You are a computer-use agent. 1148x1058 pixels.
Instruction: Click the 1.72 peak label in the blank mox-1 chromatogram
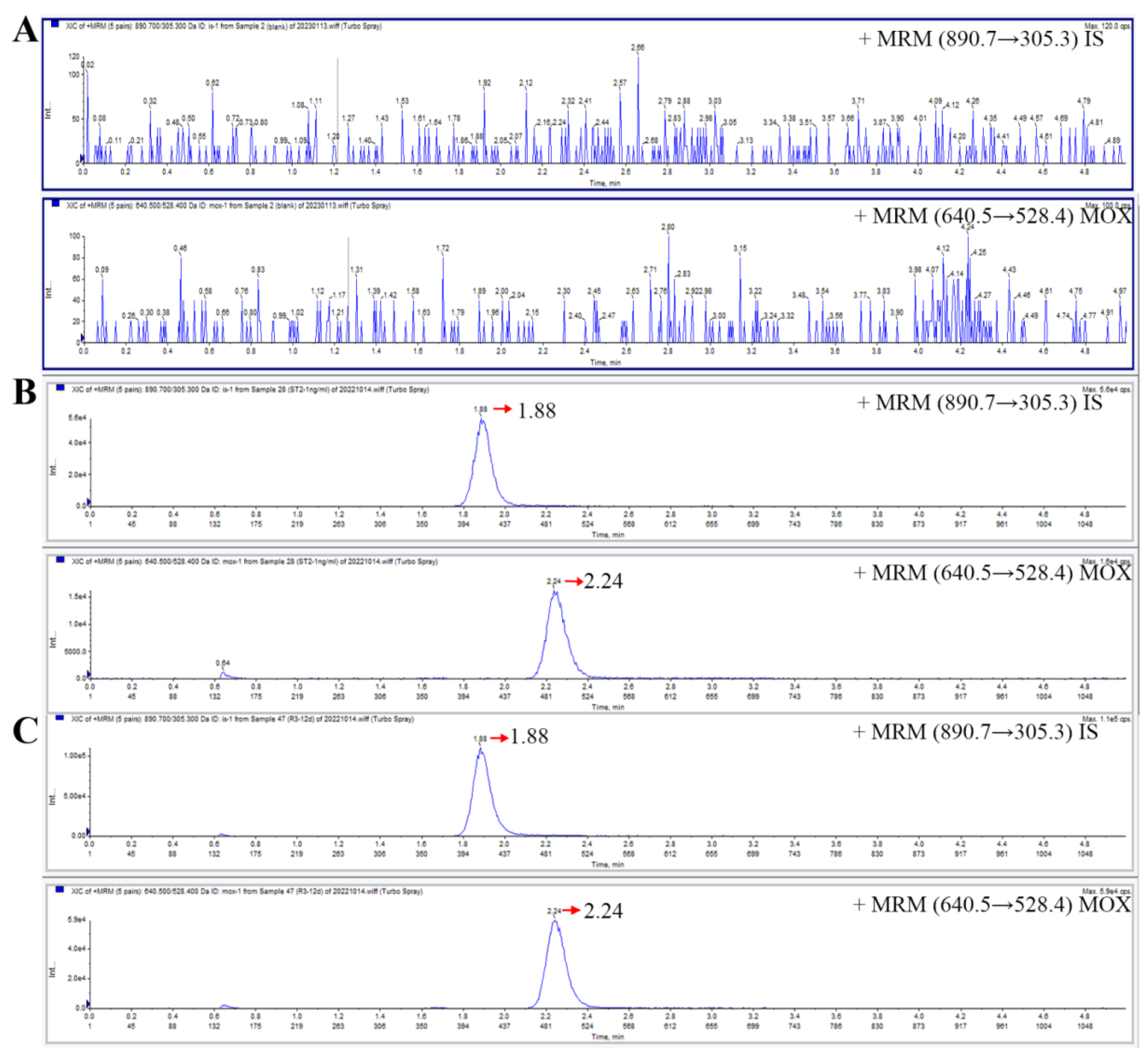(x=442, y=248)
